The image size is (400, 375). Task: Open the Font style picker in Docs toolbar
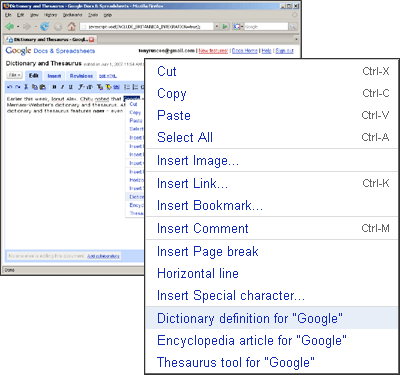[81, 87]
